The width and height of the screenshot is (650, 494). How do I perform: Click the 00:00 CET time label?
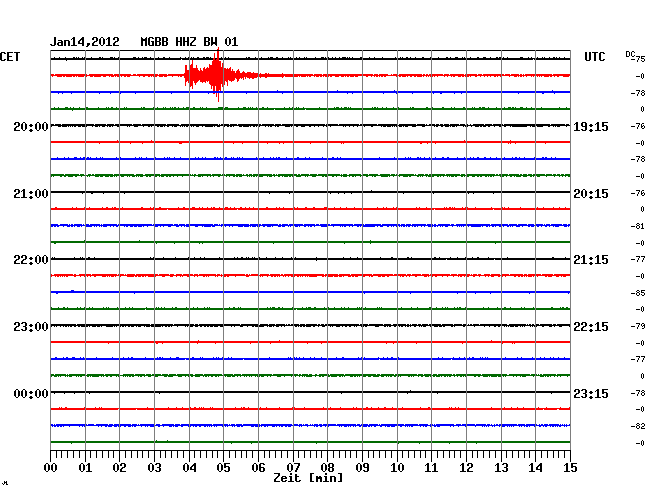coord(31,393)
